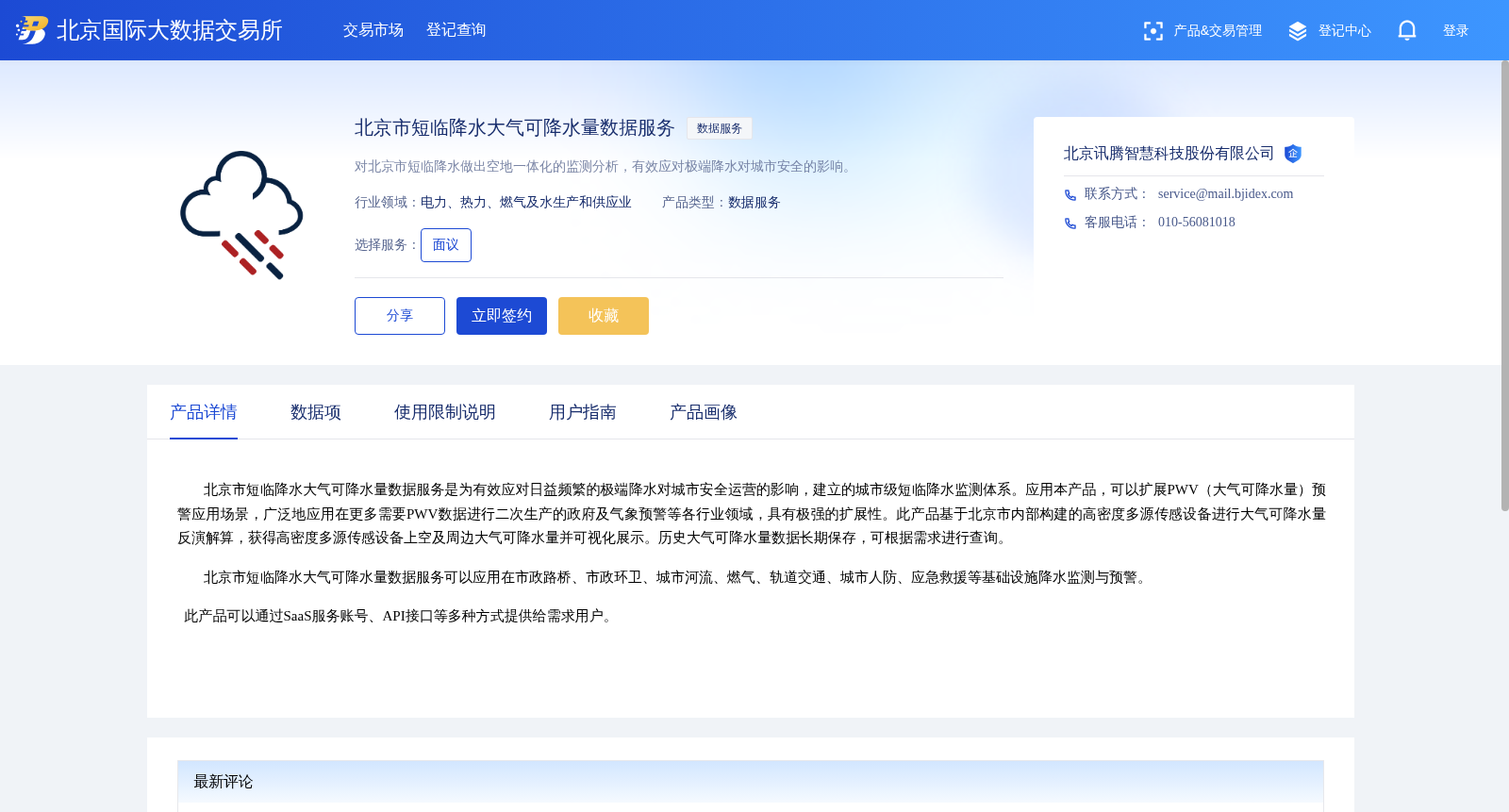
Task: Click the 收藏 favorite button
Action: (604, 316)
